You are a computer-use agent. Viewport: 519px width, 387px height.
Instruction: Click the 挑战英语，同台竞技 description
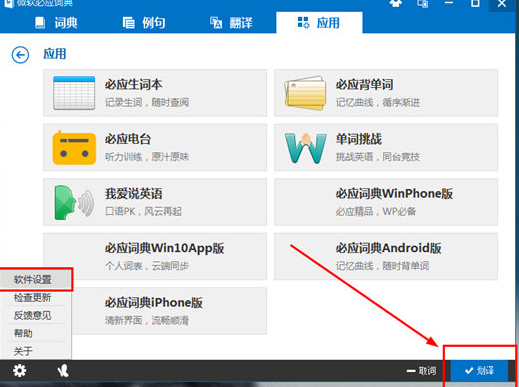pyautogui.click(x=378, y=157)
